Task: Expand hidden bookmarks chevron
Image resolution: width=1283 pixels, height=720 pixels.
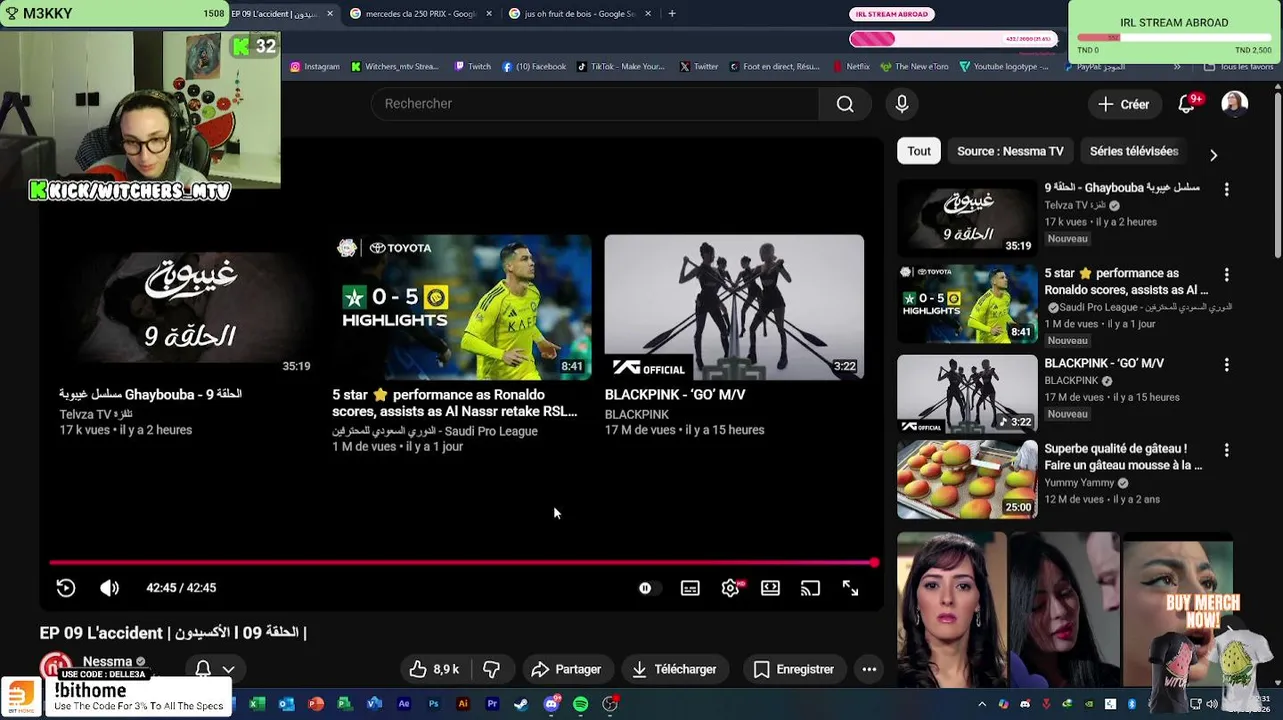Action: point(1177,67)
